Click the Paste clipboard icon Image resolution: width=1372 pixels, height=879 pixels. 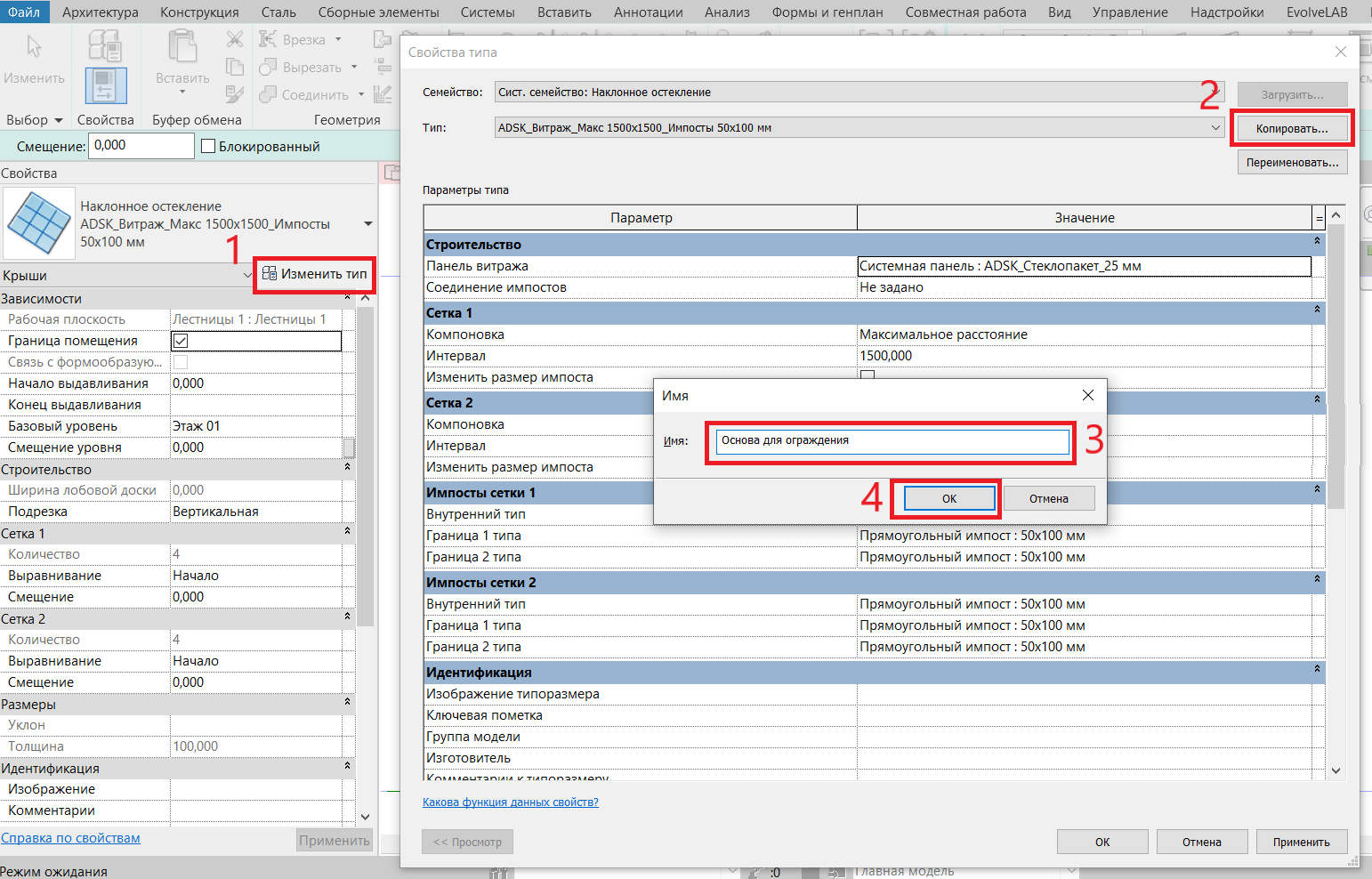[182, 49]
